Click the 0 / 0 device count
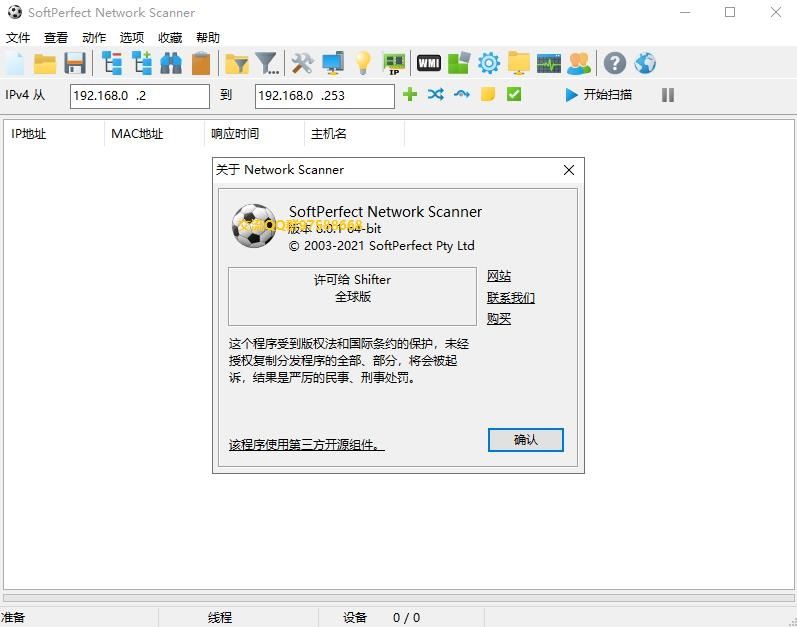The width and height of the screenshot is (797, 627). click(407, 617)
